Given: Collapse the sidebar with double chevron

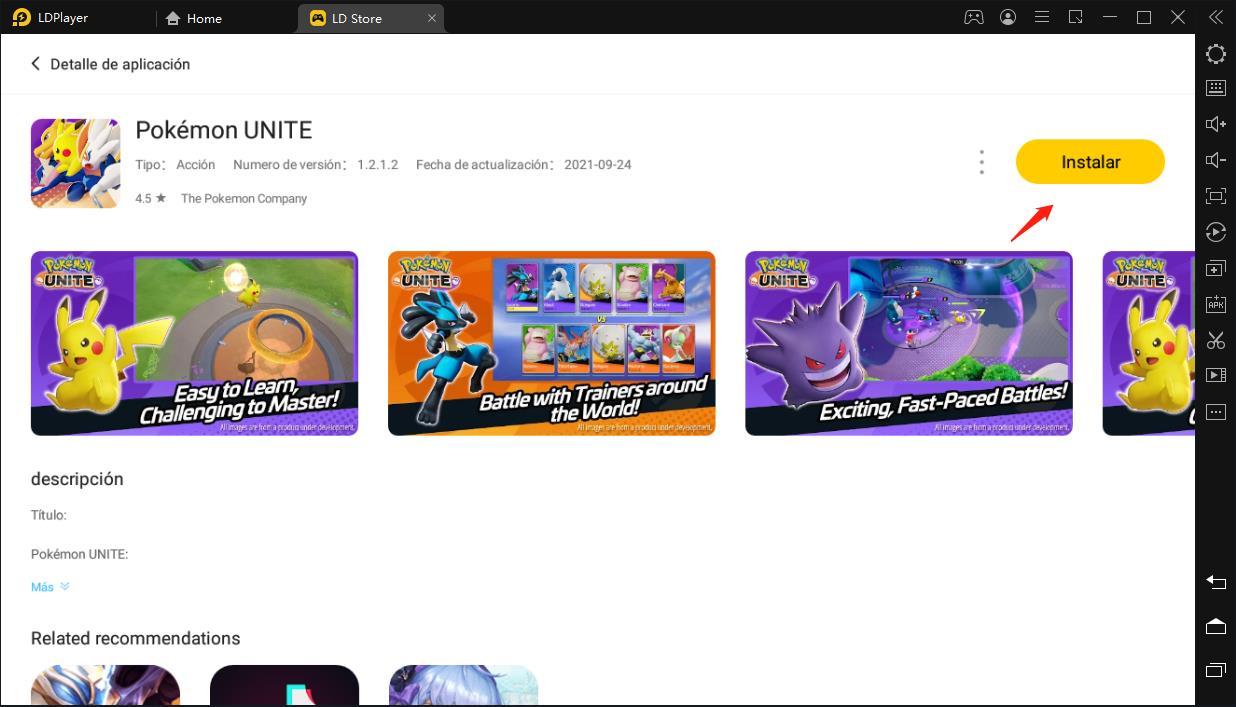Looking at the screenshot, I should [x=1216, y=17].
